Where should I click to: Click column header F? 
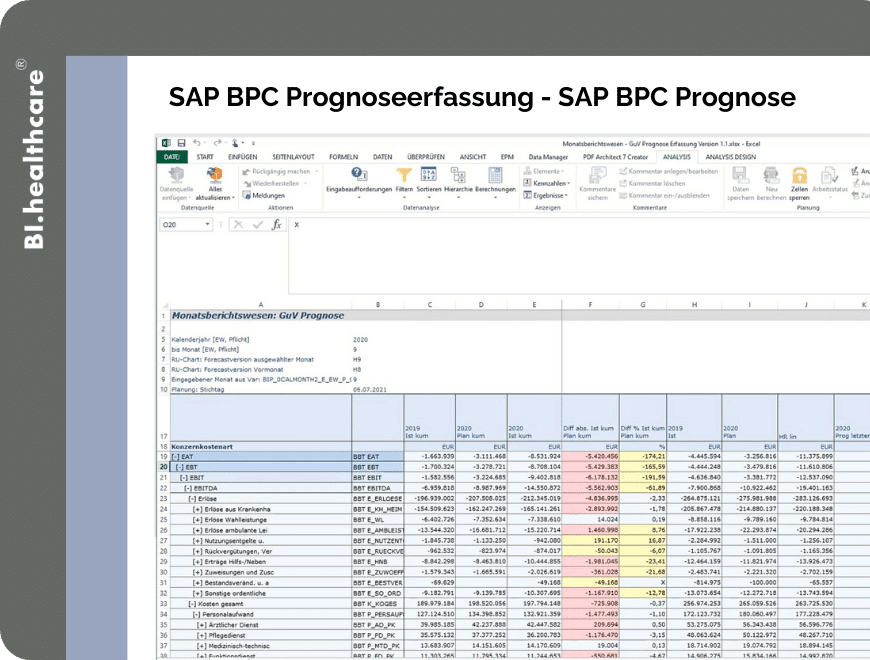click(590, 304)
